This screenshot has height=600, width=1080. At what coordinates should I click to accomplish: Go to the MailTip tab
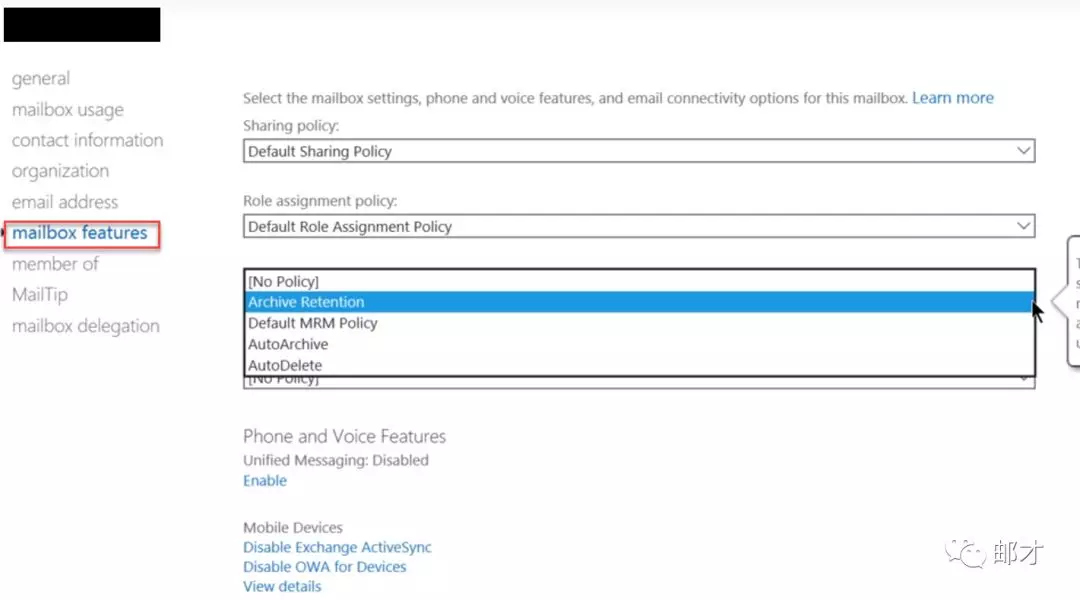coord(40,295)
